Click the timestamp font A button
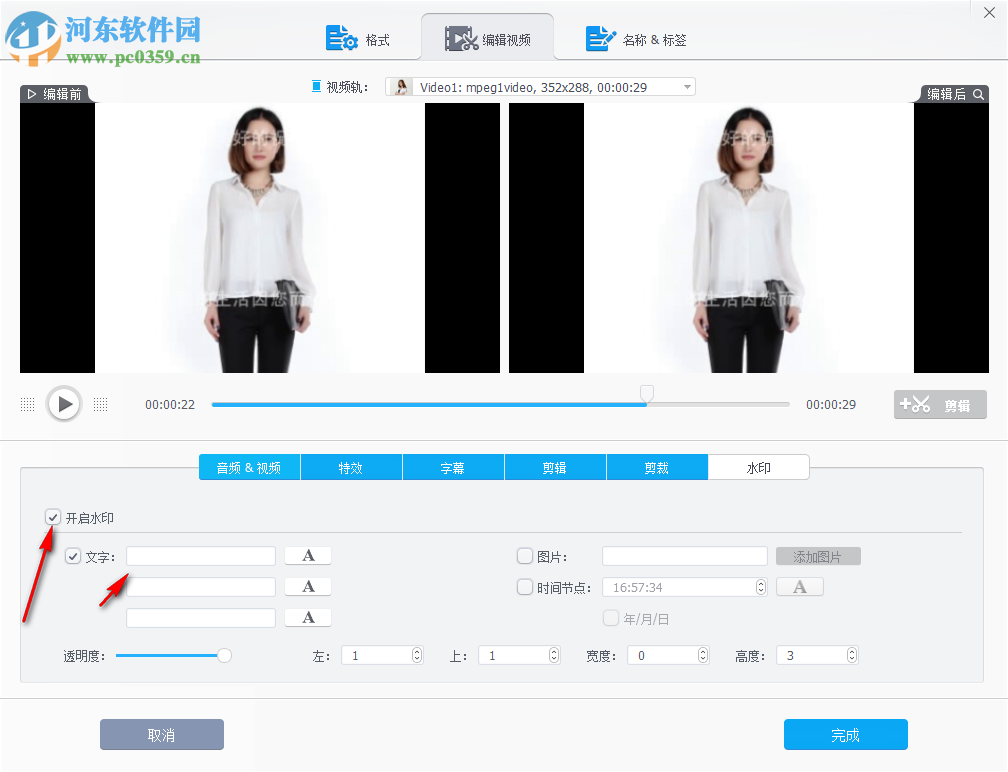Viewport: 1008px width, 772px height. [799, 586]
